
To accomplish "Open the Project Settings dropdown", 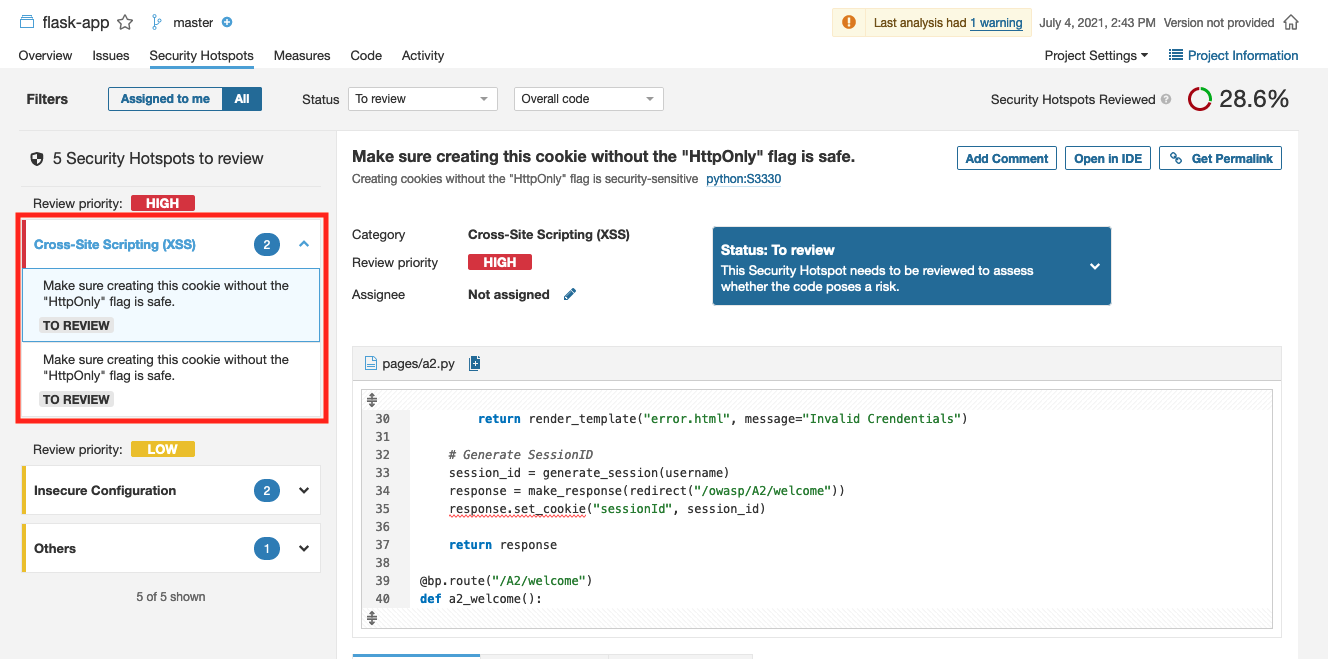I will coord(1096,55).
